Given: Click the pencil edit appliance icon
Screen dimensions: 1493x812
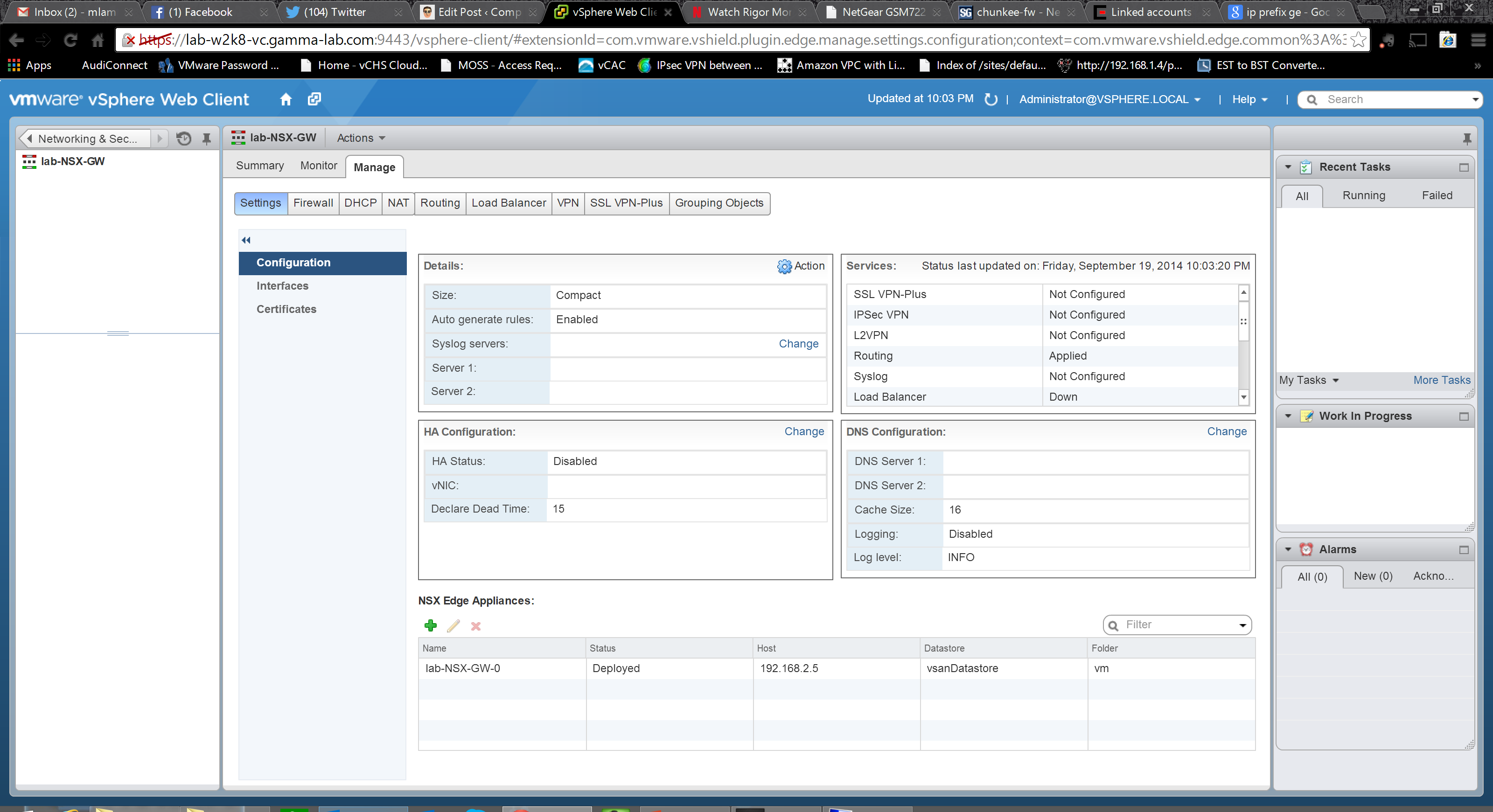Looking at the screenshot, I should pos(453,625).
